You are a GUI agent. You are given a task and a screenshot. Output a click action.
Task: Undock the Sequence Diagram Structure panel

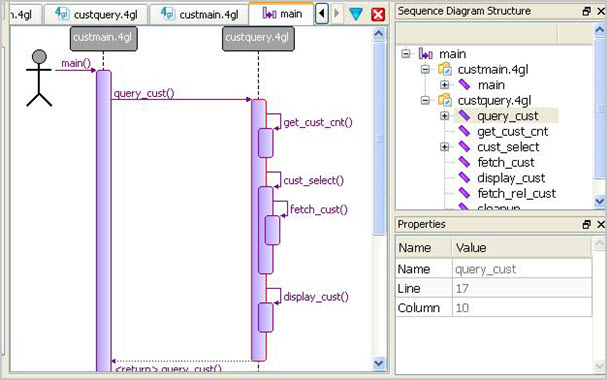coord(586,11)
